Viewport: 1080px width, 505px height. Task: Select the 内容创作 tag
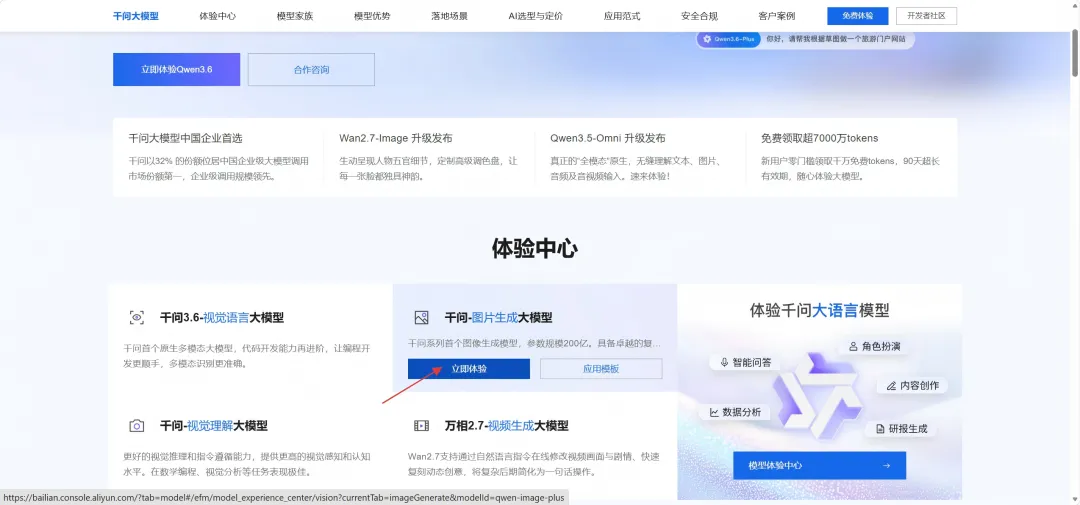[913, 385]
